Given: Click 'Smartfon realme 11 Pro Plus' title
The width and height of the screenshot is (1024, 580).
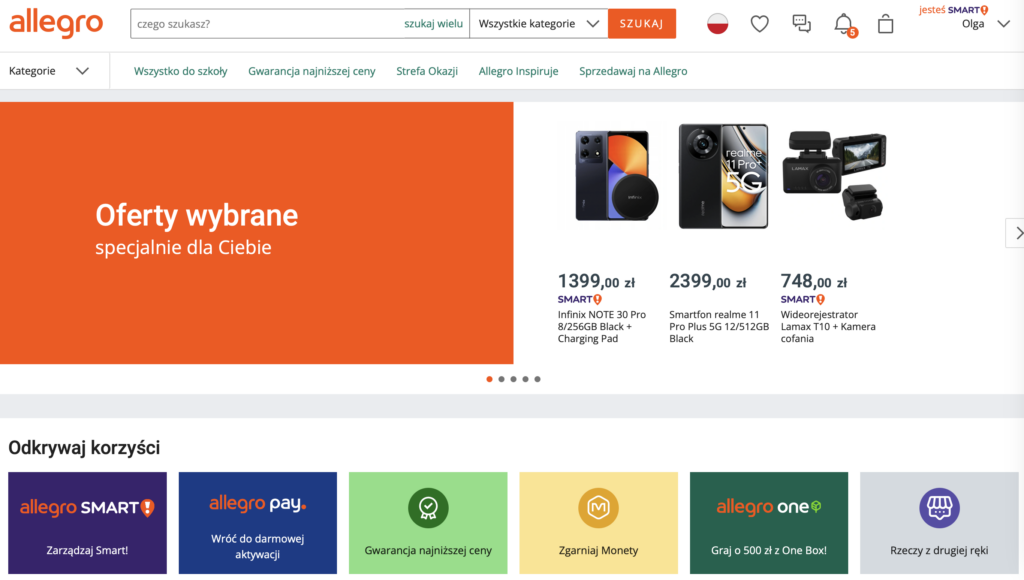Looking at the screenshot, I should point(719,327).
